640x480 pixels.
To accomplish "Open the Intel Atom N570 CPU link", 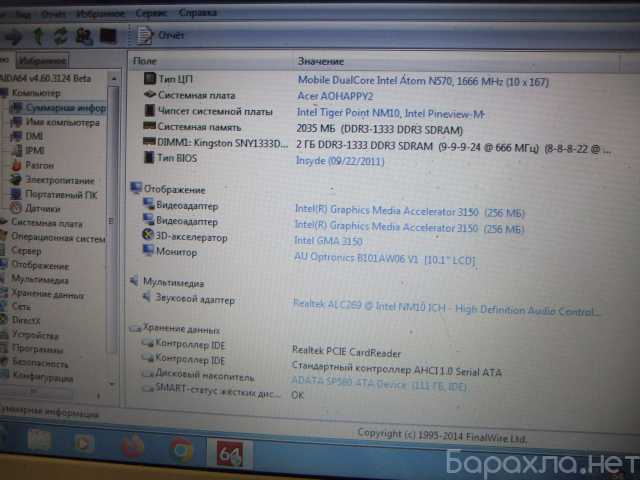I will pyautogui.click(x=423, y=81).
